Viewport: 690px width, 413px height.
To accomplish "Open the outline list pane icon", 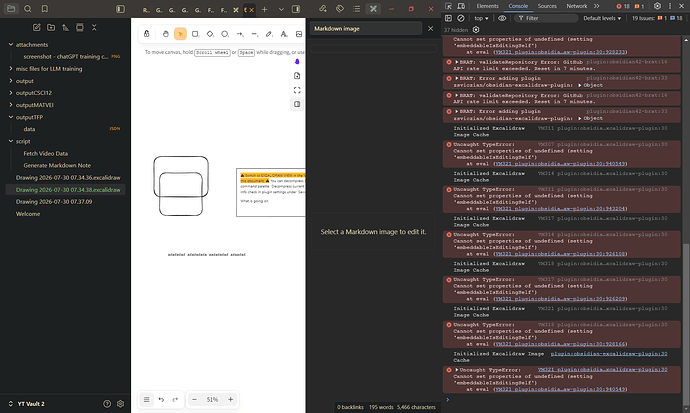I will point(356,9).
